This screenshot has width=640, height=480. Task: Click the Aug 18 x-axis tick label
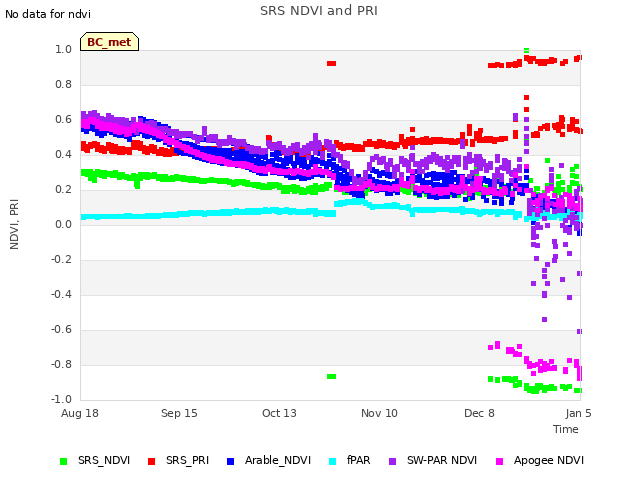click(80, 413)
